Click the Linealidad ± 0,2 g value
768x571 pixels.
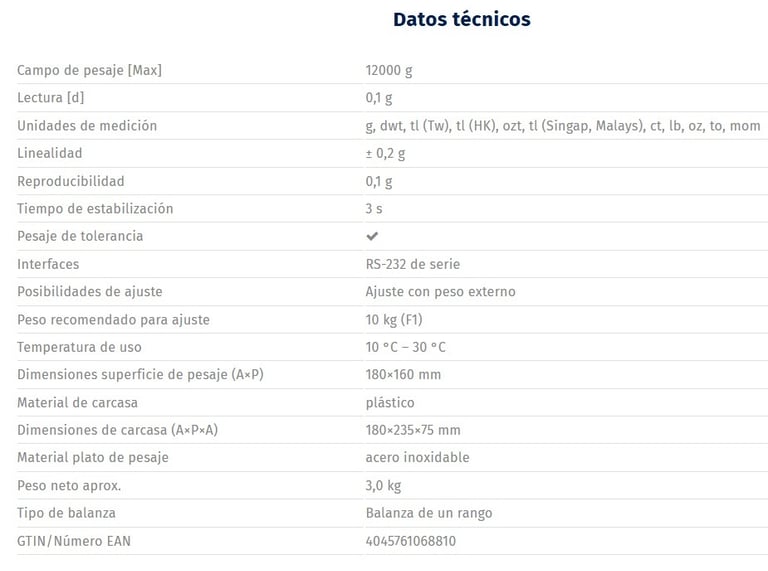385,153
